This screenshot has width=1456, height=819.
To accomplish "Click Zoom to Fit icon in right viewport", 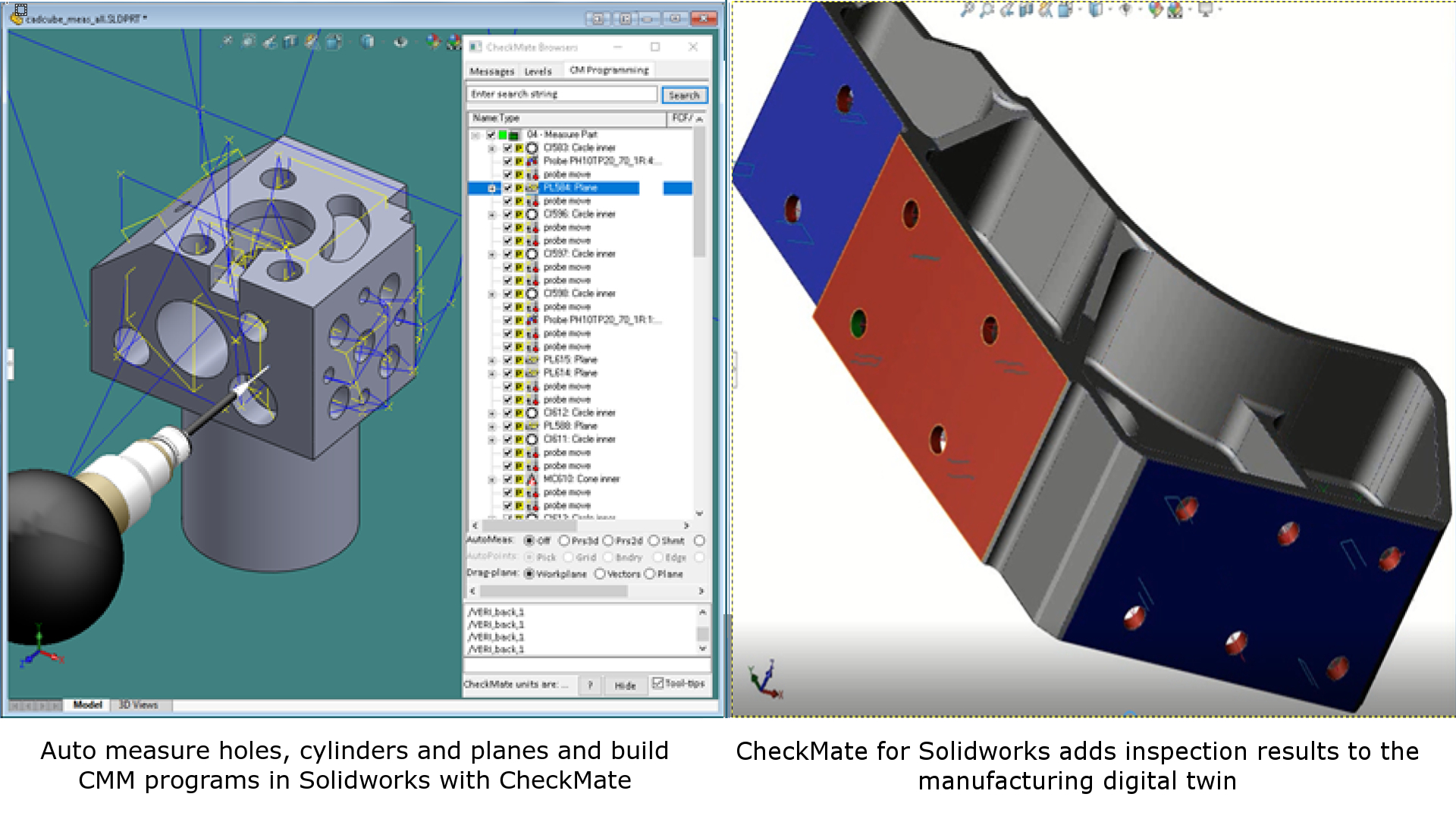I will tap(967, 10).
